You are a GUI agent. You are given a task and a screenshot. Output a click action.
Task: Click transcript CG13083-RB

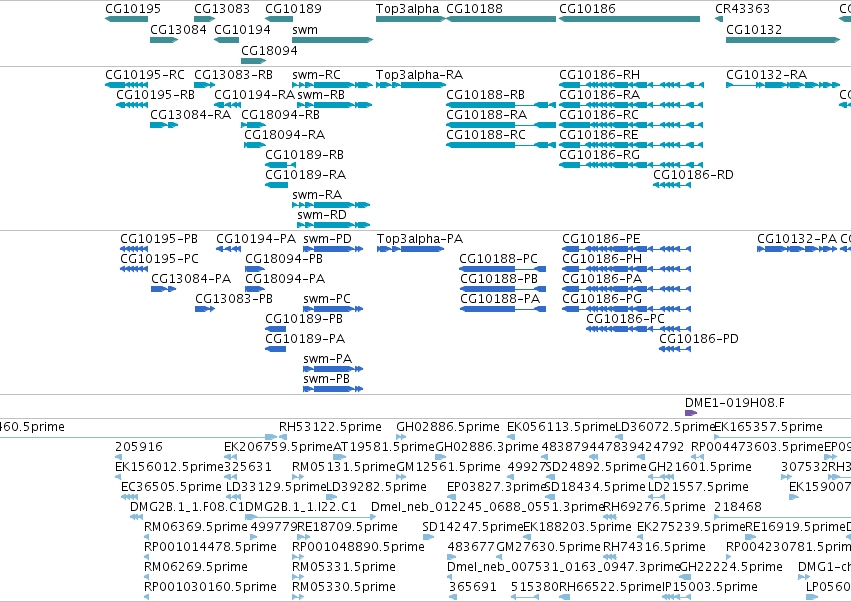point(233,74)
